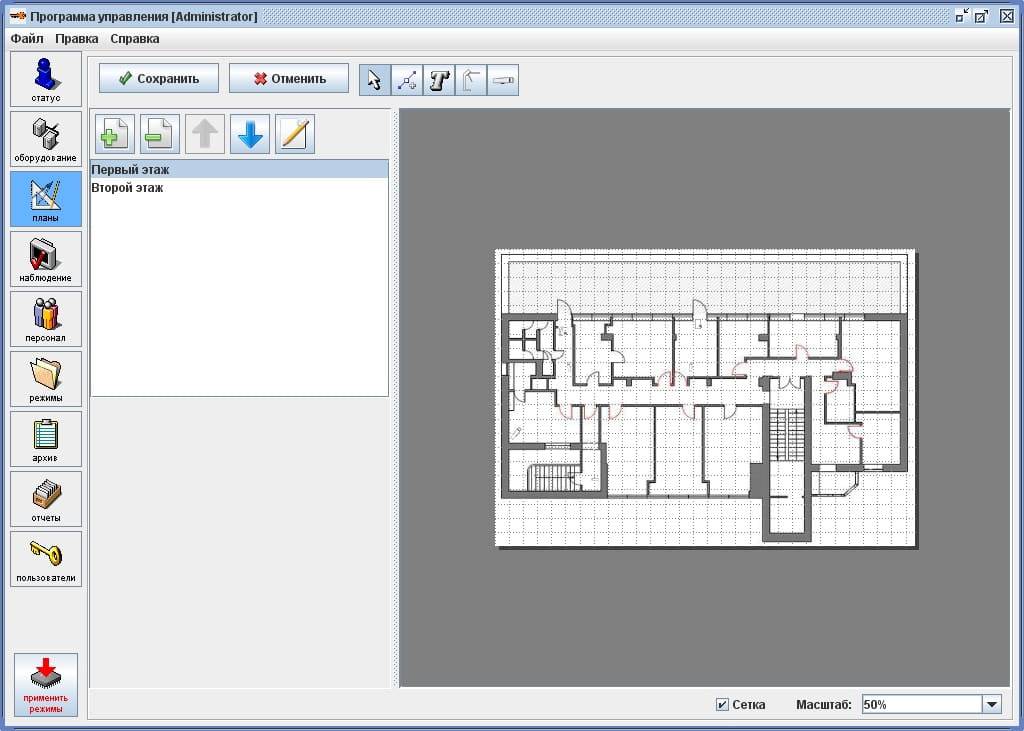Open the Справка menu
The height and width of the screenshot is (731, 1024).
tap(134, 39)
